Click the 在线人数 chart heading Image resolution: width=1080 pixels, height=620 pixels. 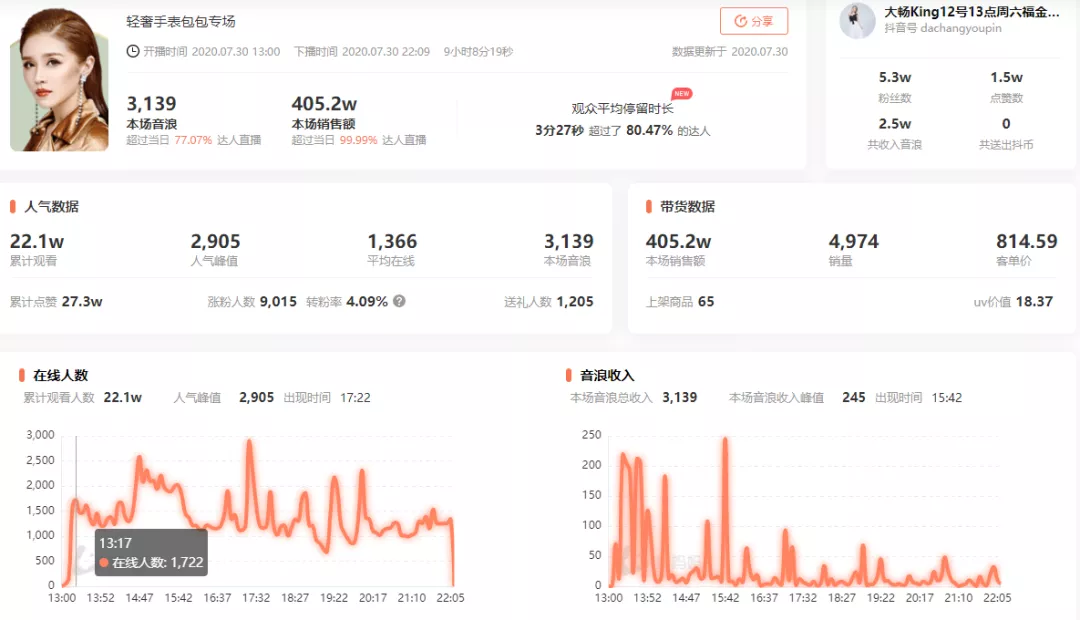[x=61, y=375]
